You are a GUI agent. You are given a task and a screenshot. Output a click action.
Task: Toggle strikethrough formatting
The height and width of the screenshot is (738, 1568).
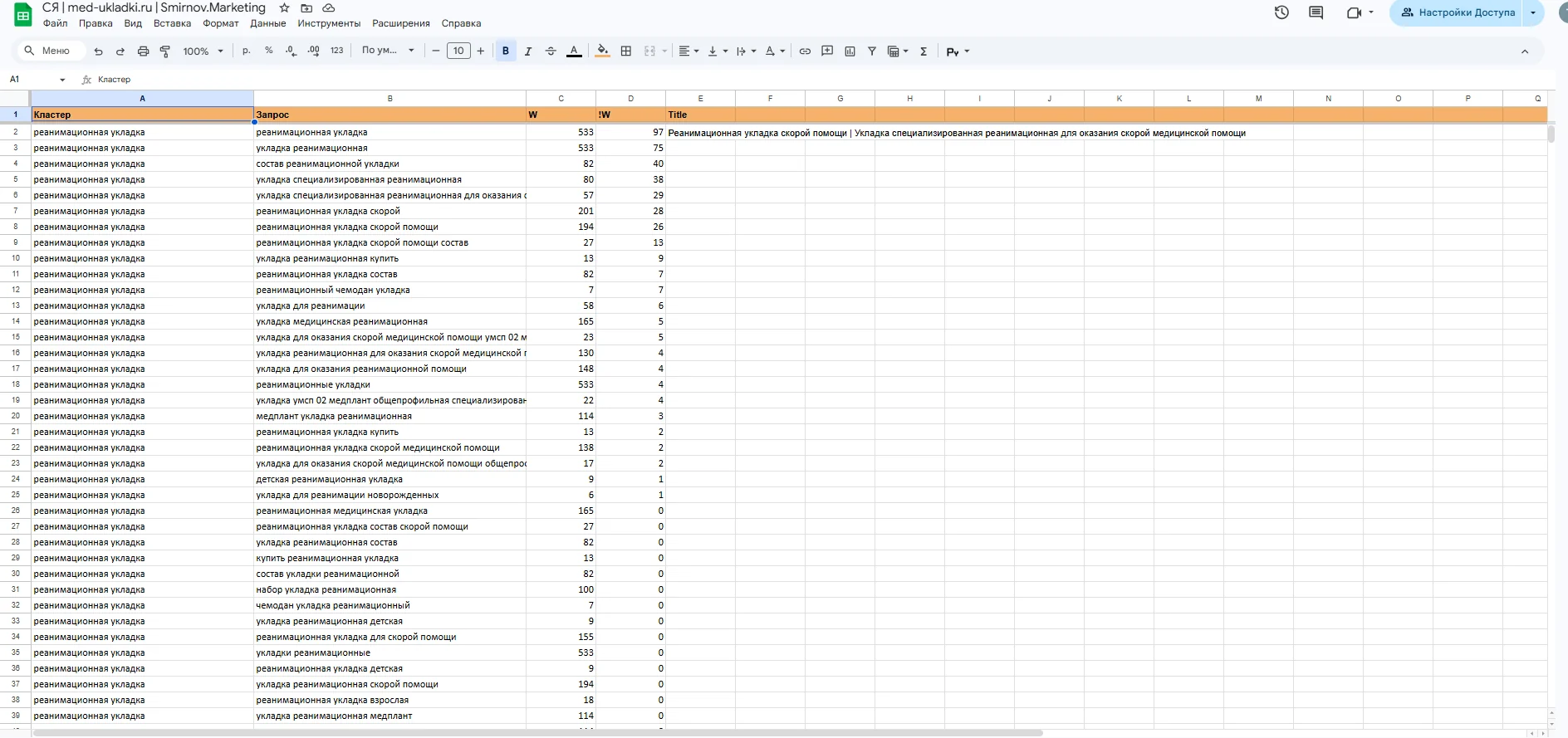(551, 51)
